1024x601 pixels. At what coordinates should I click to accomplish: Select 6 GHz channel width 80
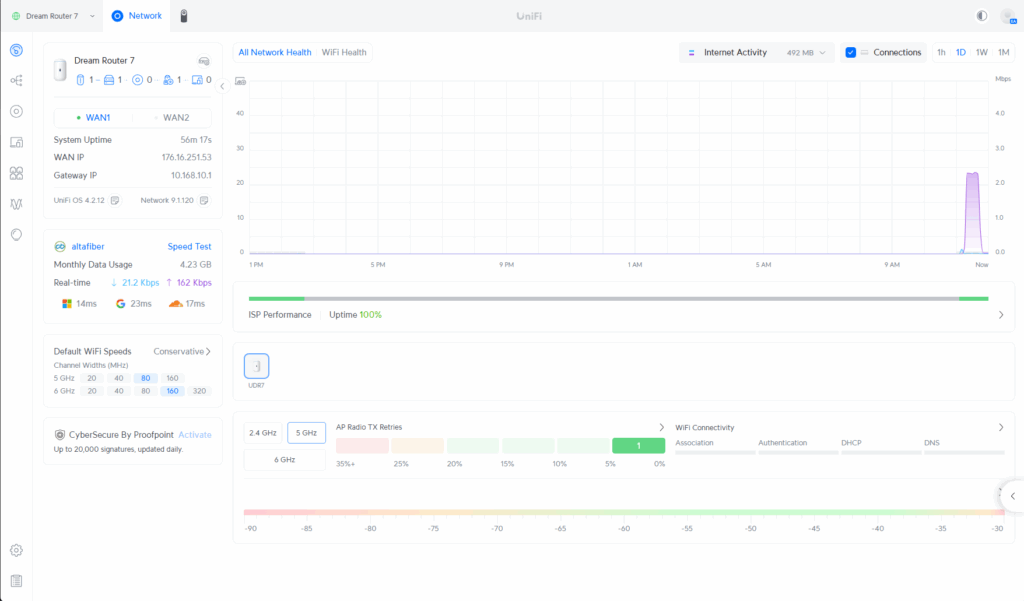pos(146,391)
